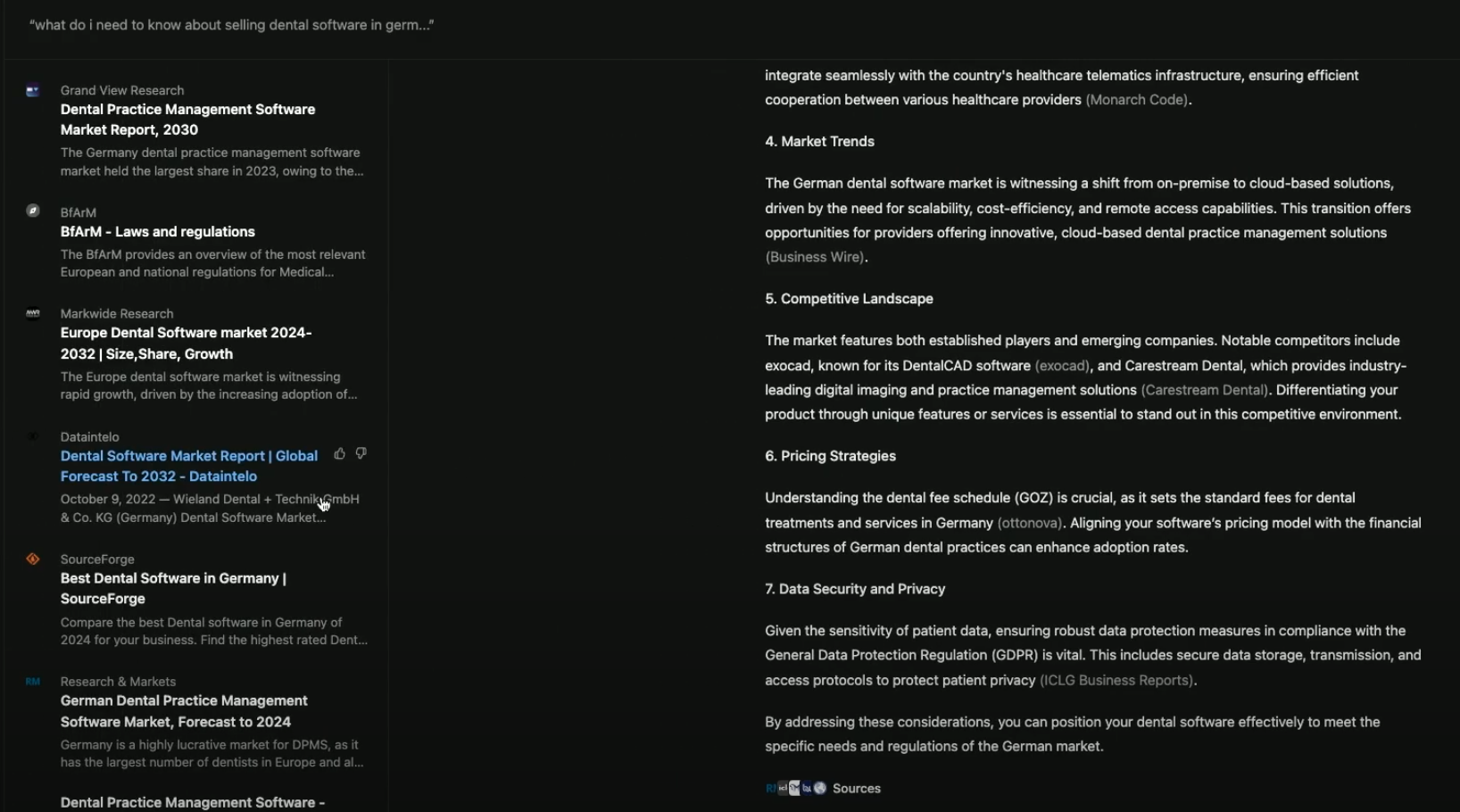Image resolution: width=1460 pixels, height=812 pixels.
Task: Click the BfArM source favicon
Action: click(33, 211)
